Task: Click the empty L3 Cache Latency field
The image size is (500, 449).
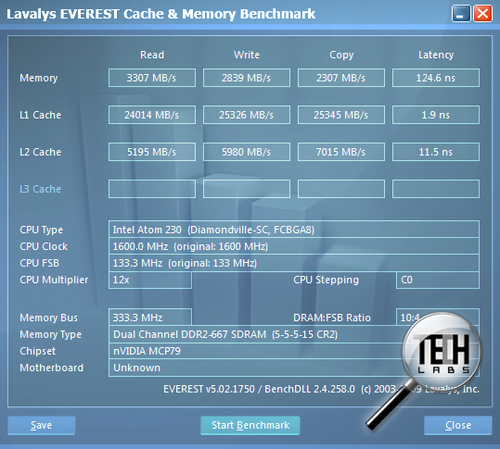Action: pos(436,189)
